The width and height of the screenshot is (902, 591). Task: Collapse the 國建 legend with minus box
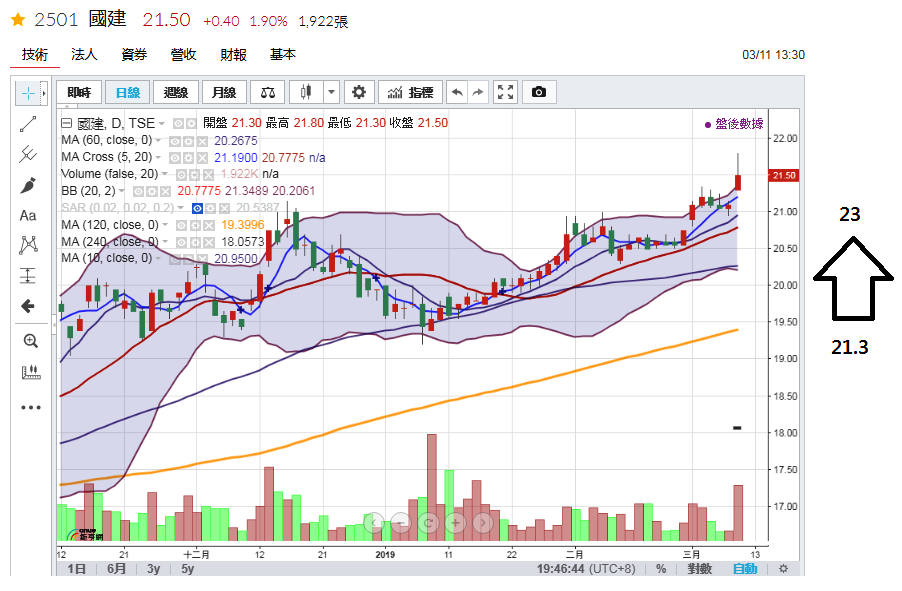click(66, 123)
